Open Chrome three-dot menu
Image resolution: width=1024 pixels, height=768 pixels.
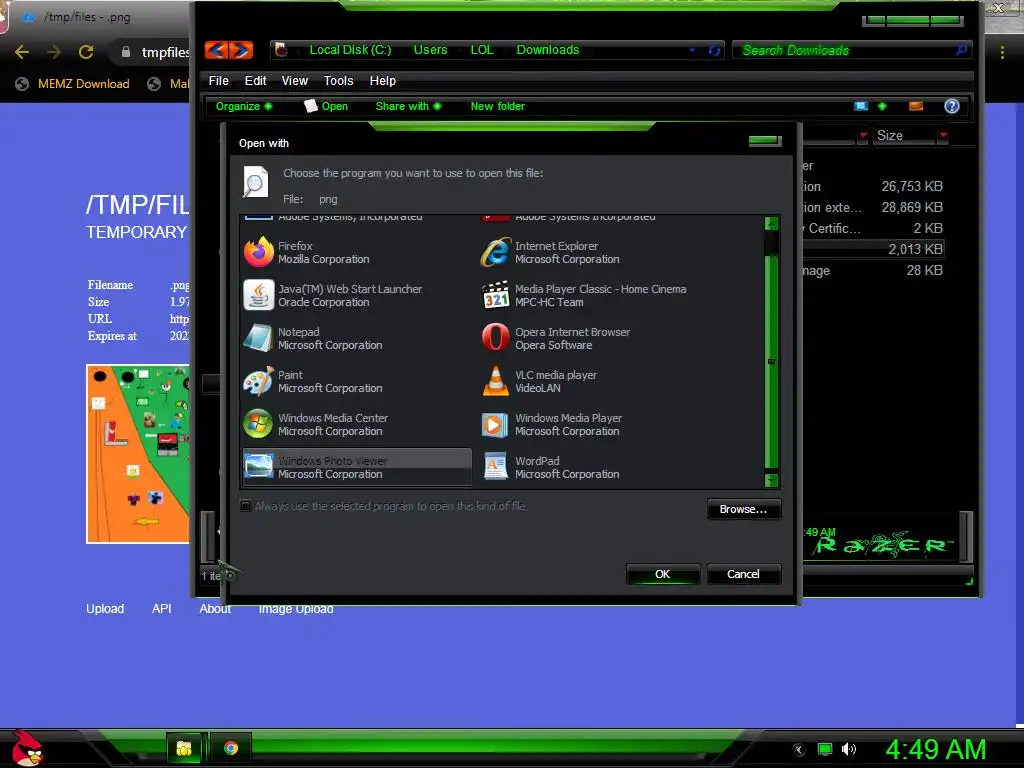(x=1002, y=52)
